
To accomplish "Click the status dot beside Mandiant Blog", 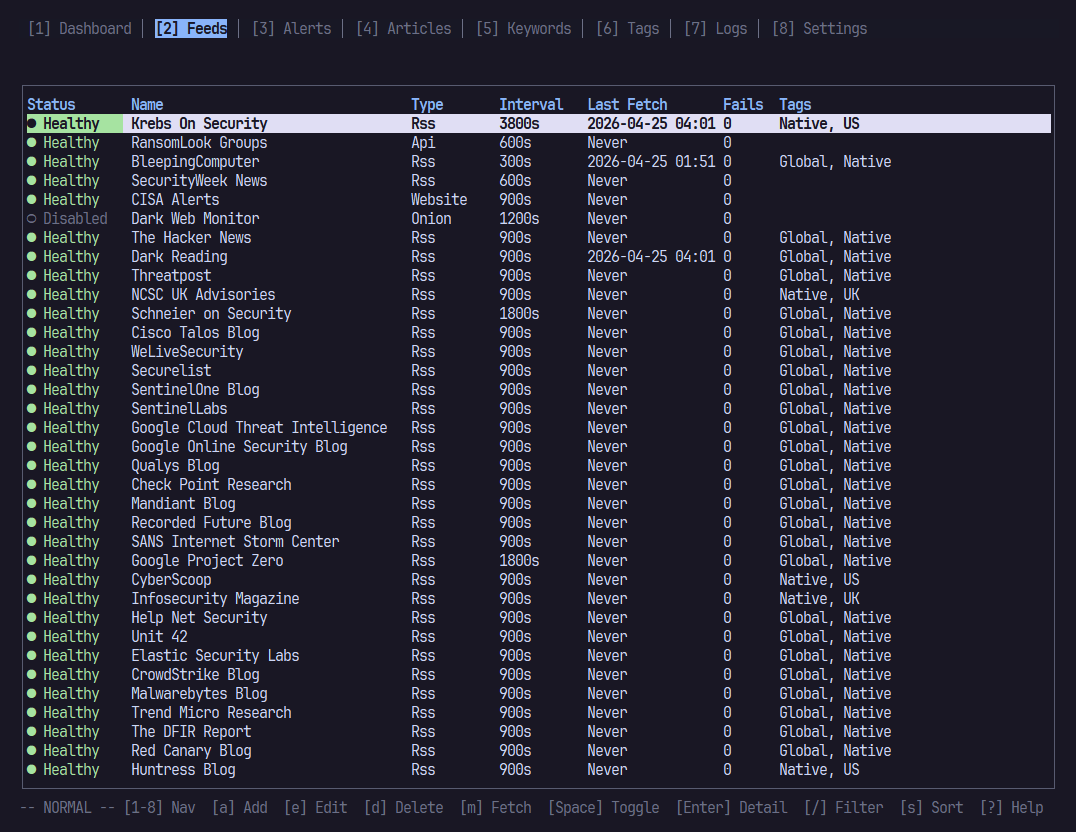I will point(32,504).
